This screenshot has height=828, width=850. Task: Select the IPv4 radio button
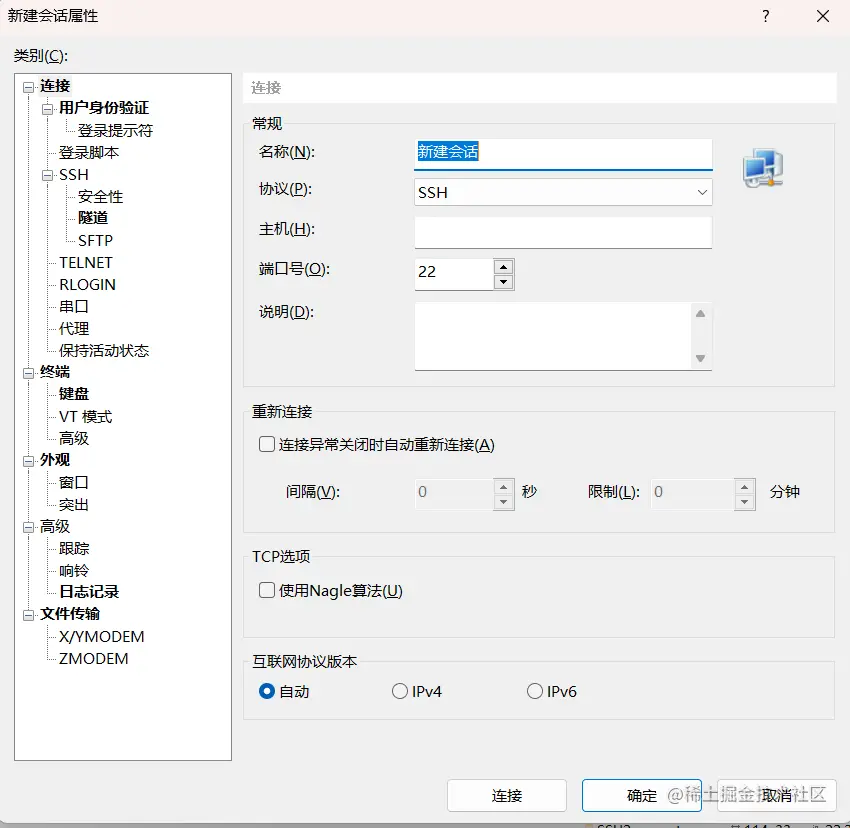coord(400,691)
